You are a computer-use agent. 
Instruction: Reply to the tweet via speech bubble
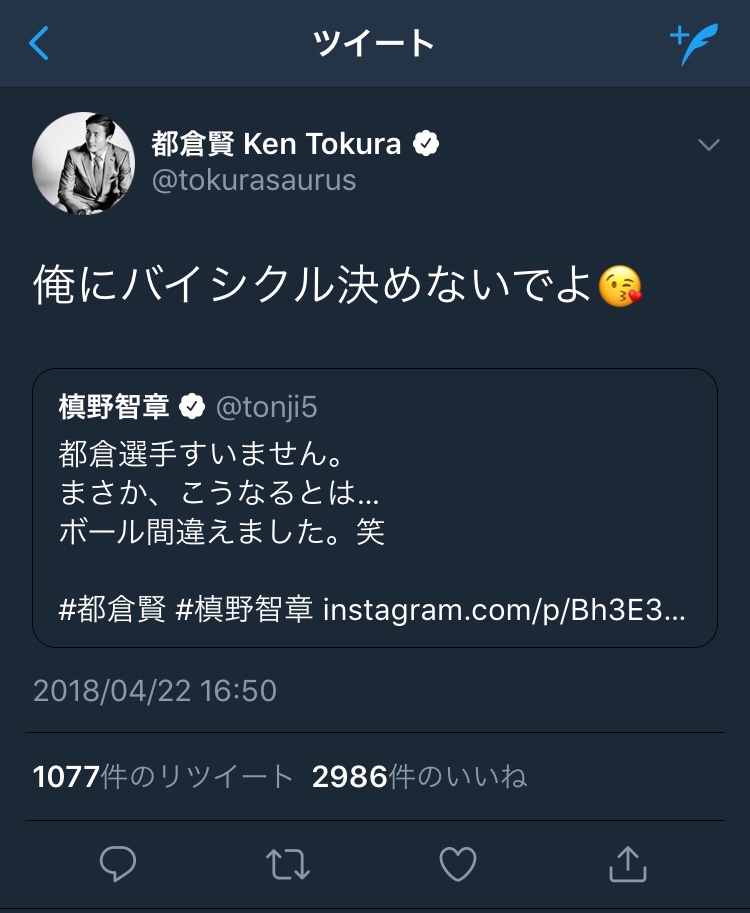(119, 864)
